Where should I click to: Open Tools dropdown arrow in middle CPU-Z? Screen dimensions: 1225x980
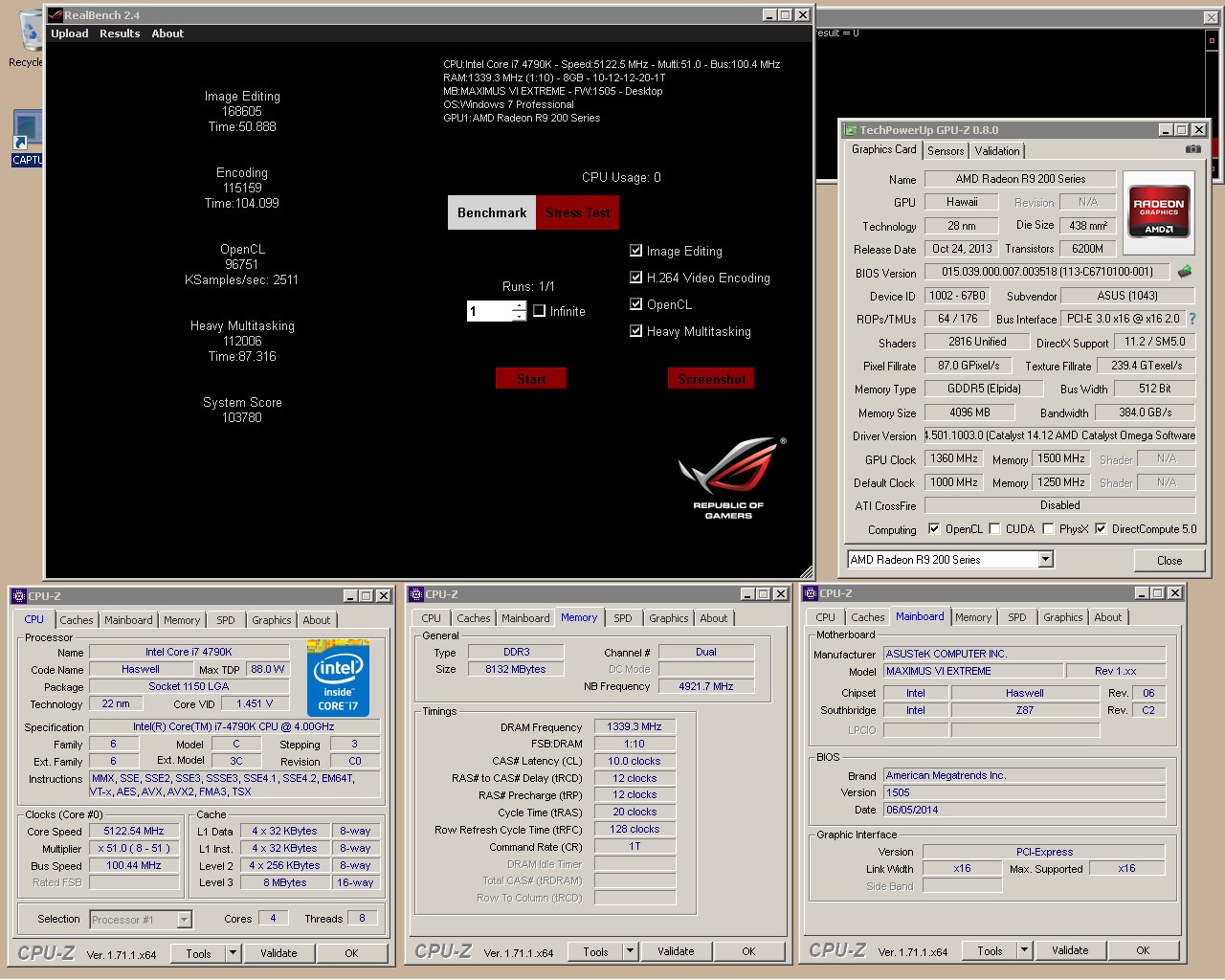click(x=630, y=951)
